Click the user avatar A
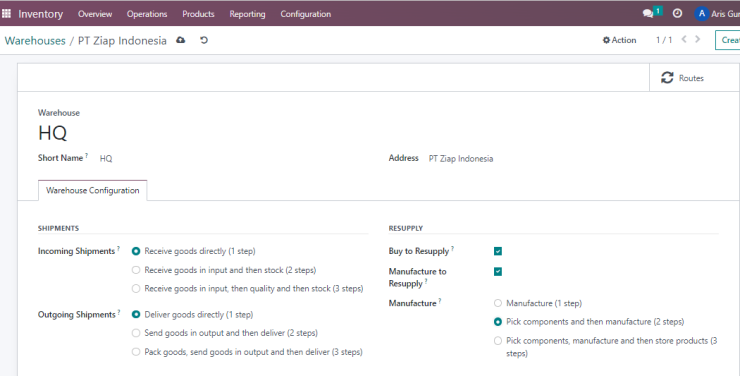Screen dimensions: 740x376 tap(702, 14)
